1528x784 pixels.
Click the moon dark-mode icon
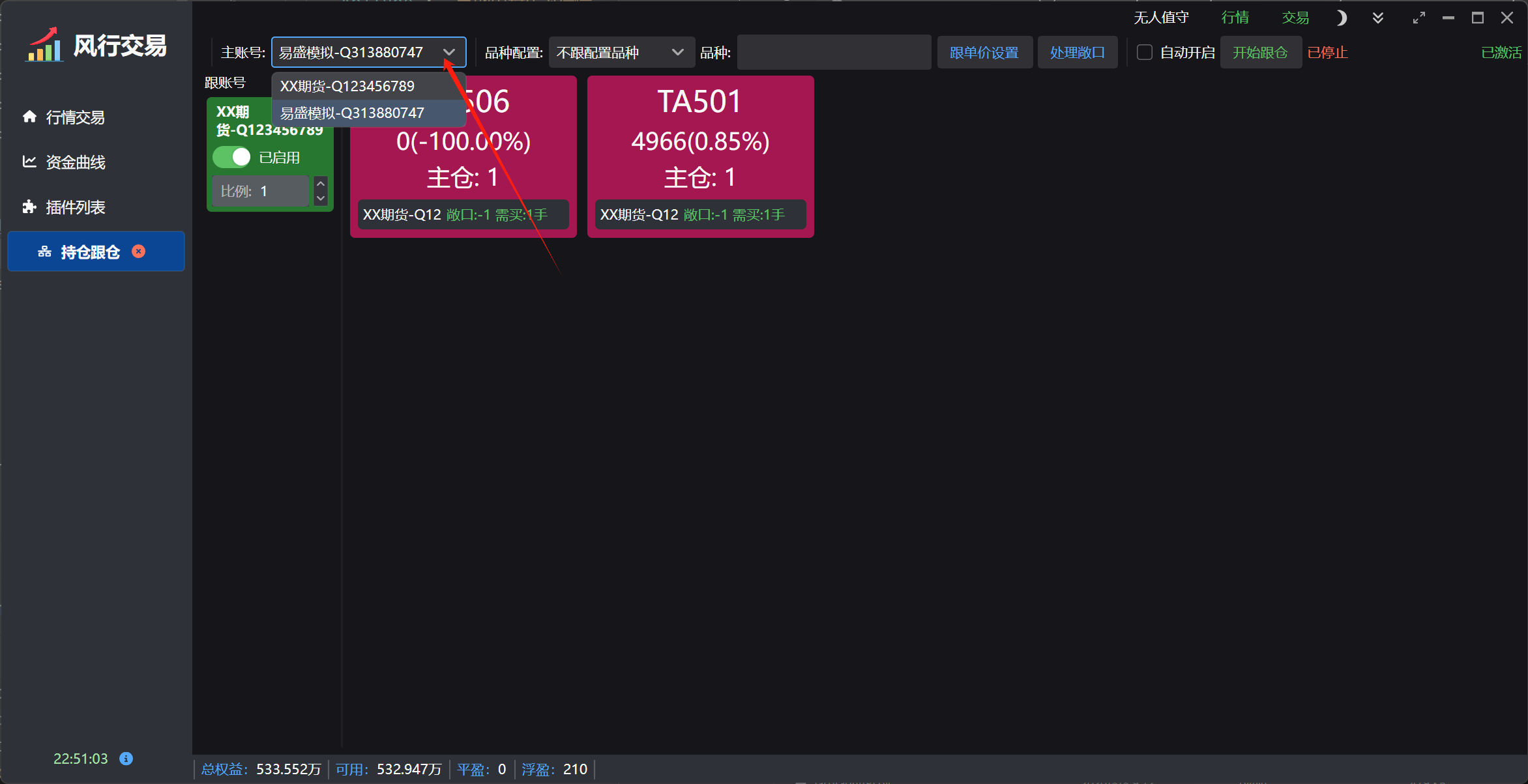tap(1341, 18)
